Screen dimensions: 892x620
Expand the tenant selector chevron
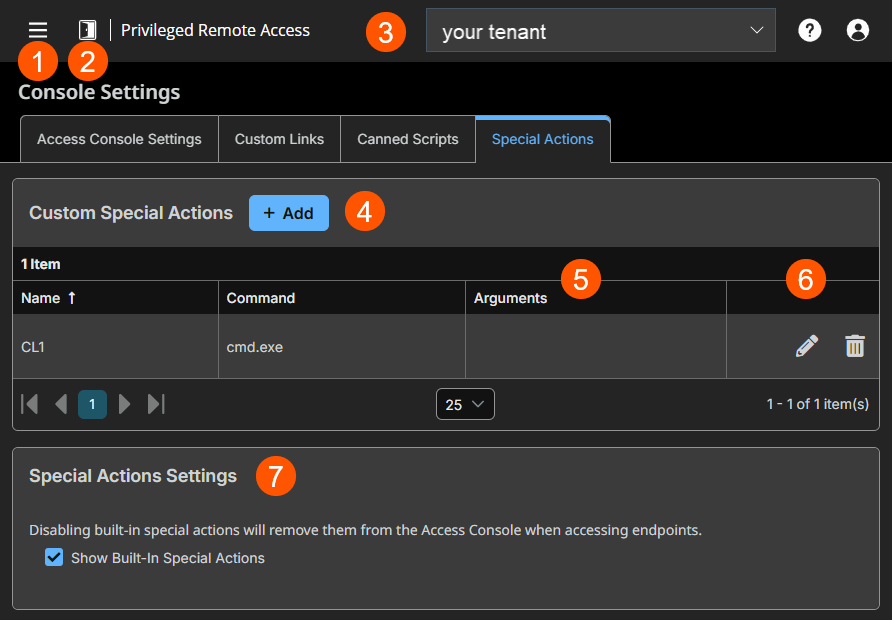click(757, 30)
